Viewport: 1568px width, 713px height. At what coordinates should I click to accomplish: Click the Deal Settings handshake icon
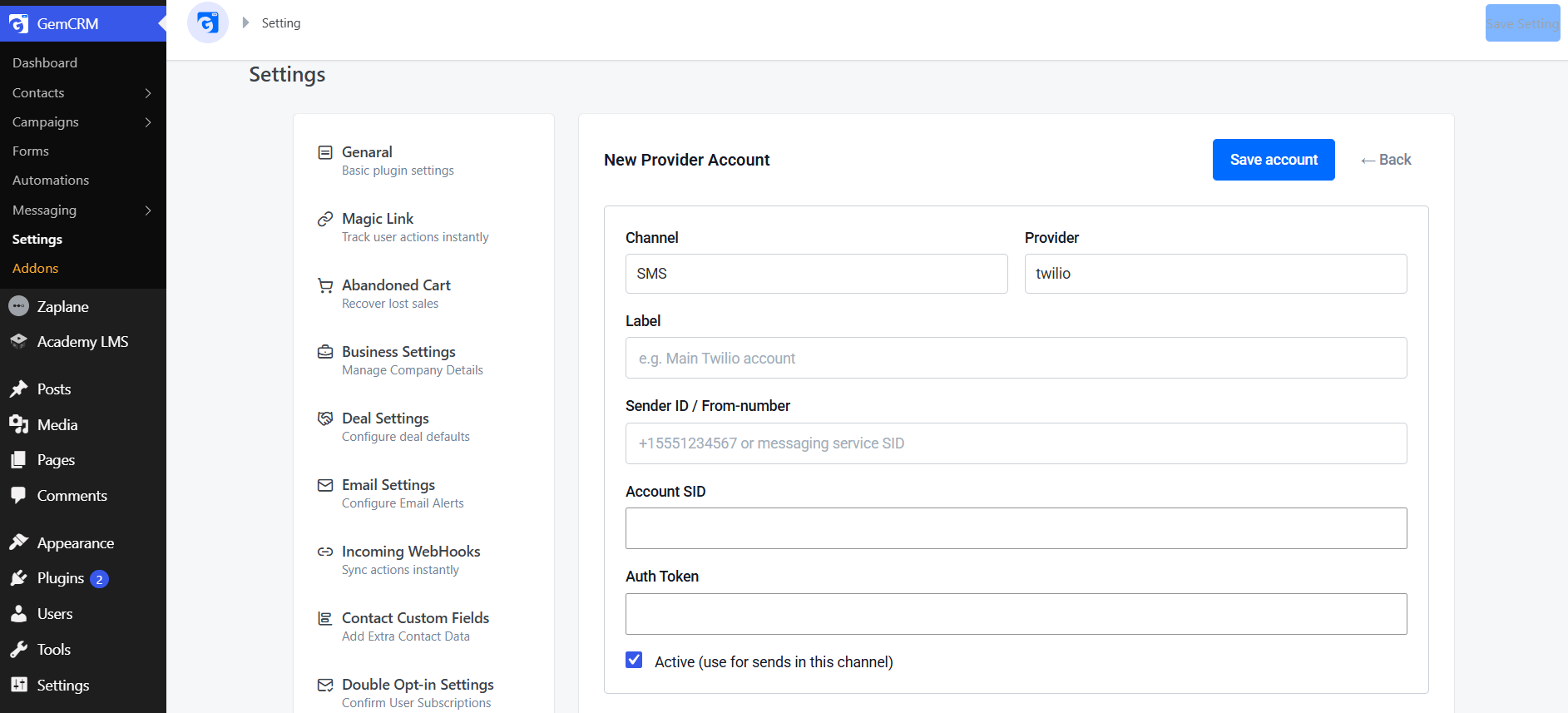pyautogui.click(x=325, y=418)
